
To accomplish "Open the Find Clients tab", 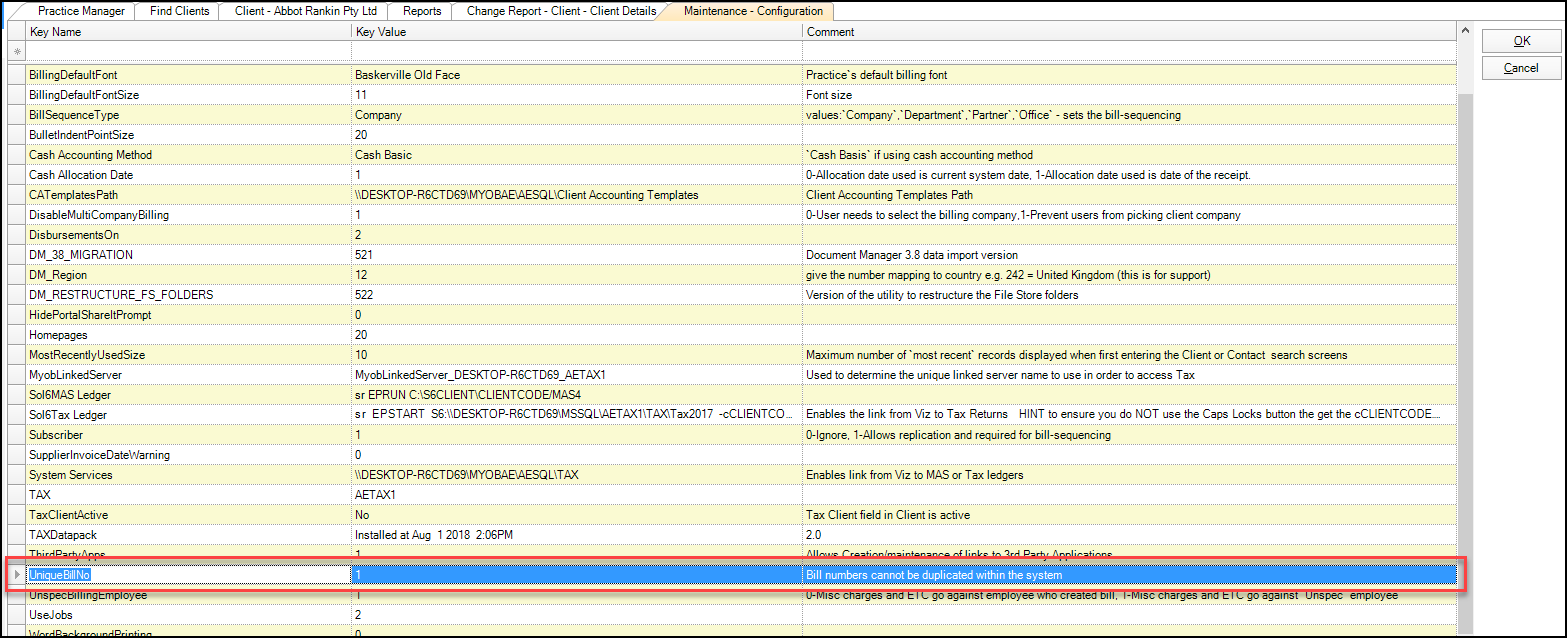I will 180,11.
